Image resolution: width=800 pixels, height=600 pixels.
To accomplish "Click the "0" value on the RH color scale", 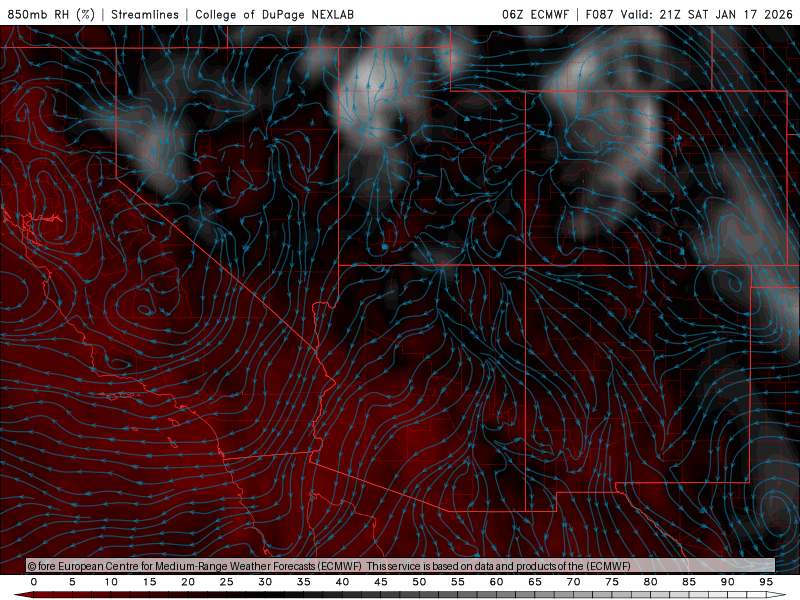I will (x=34, y=582).
